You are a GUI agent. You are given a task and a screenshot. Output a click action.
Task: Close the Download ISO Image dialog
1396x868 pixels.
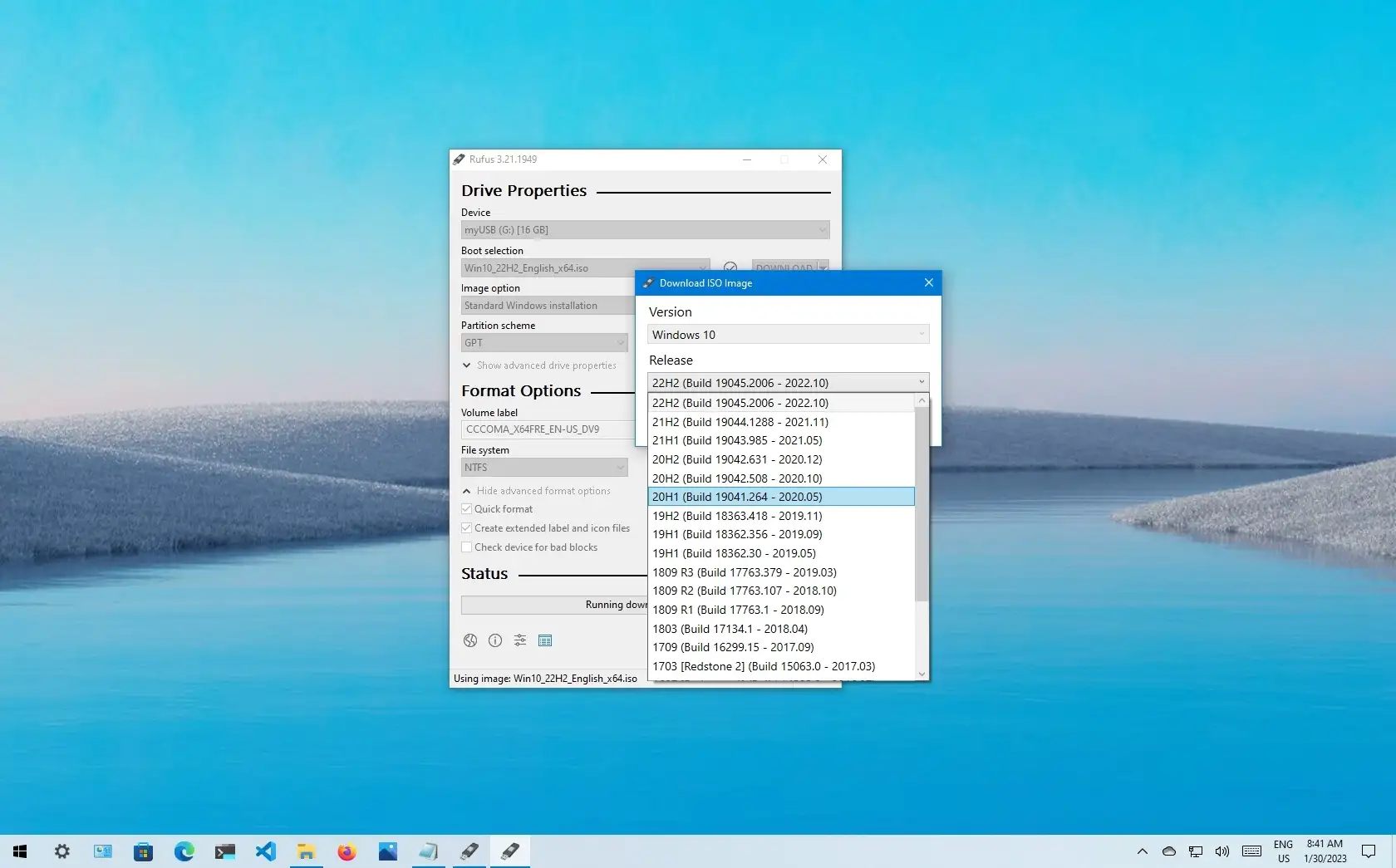pyautogui.click(x=929, y=283)
